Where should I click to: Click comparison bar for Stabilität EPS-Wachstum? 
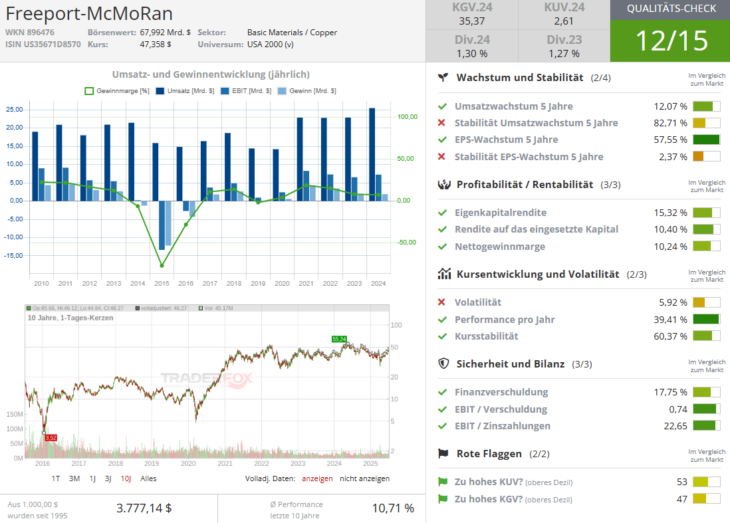706,156
